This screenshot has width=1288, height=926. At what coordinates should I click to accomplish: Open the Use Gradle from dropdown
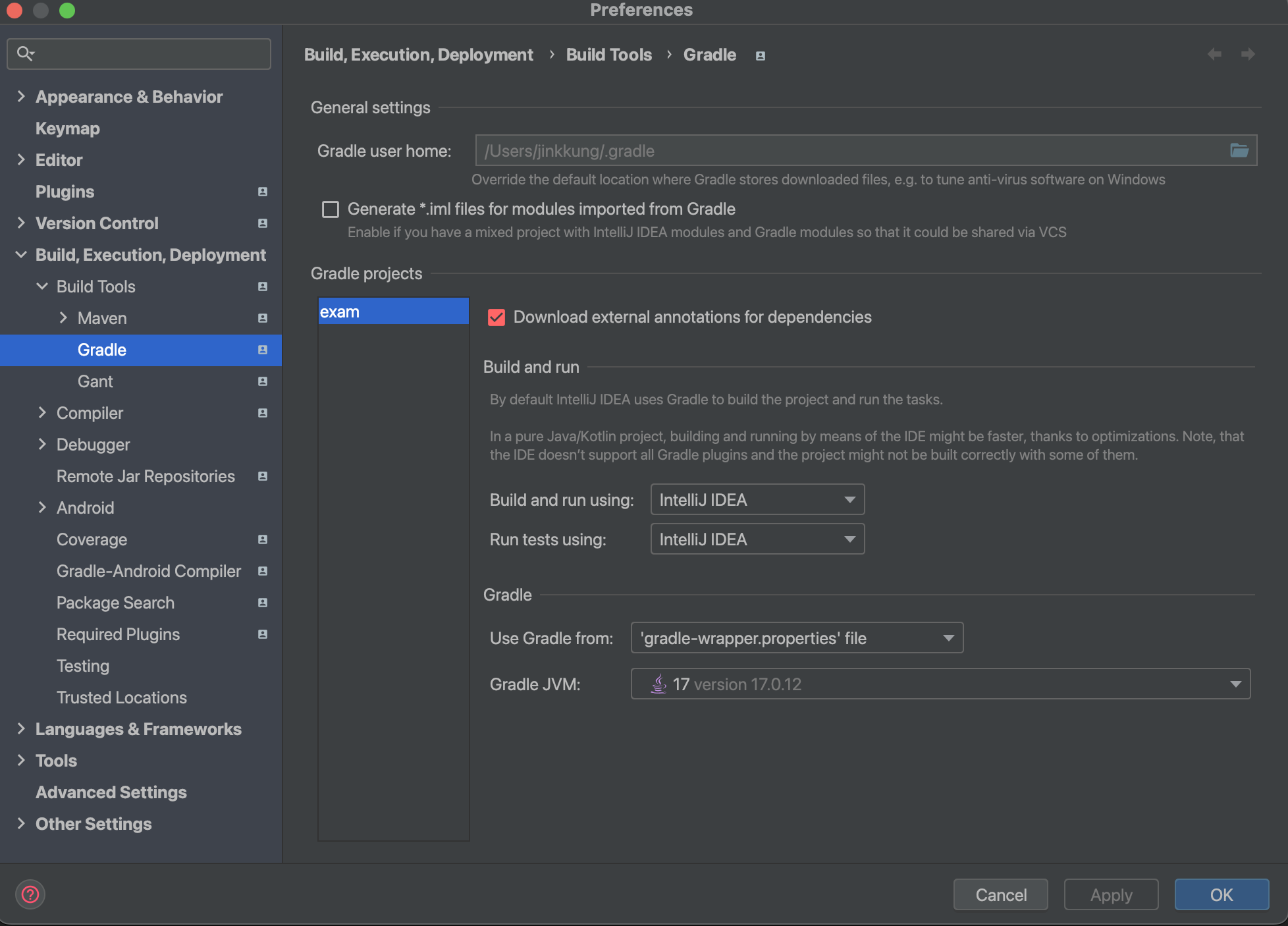[x=797, y=638]
